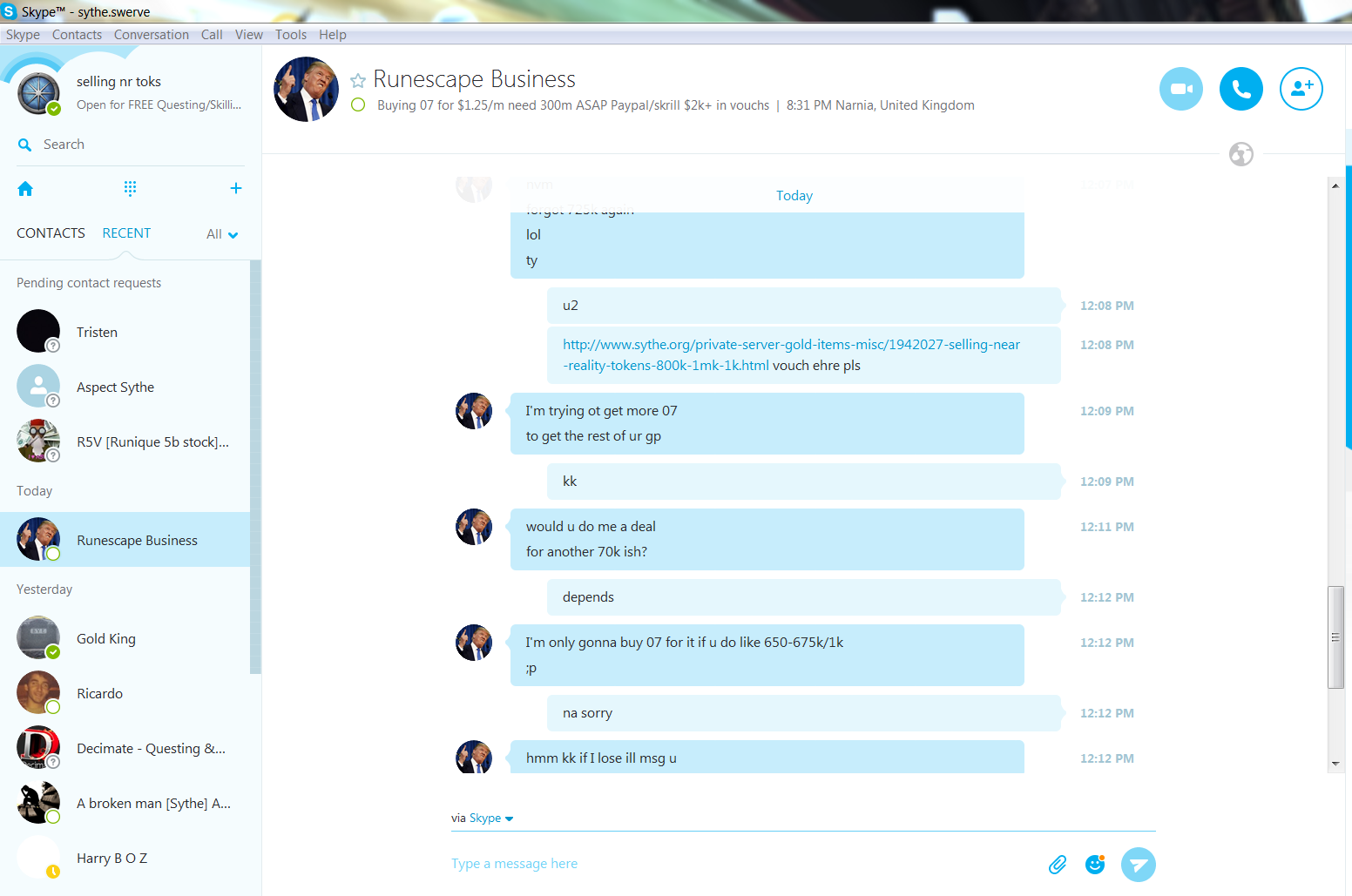Image resolution: width=1352 pixels, height=896 pixels.
Task: Click your own profile avatar
Action: tap(39, 93)
